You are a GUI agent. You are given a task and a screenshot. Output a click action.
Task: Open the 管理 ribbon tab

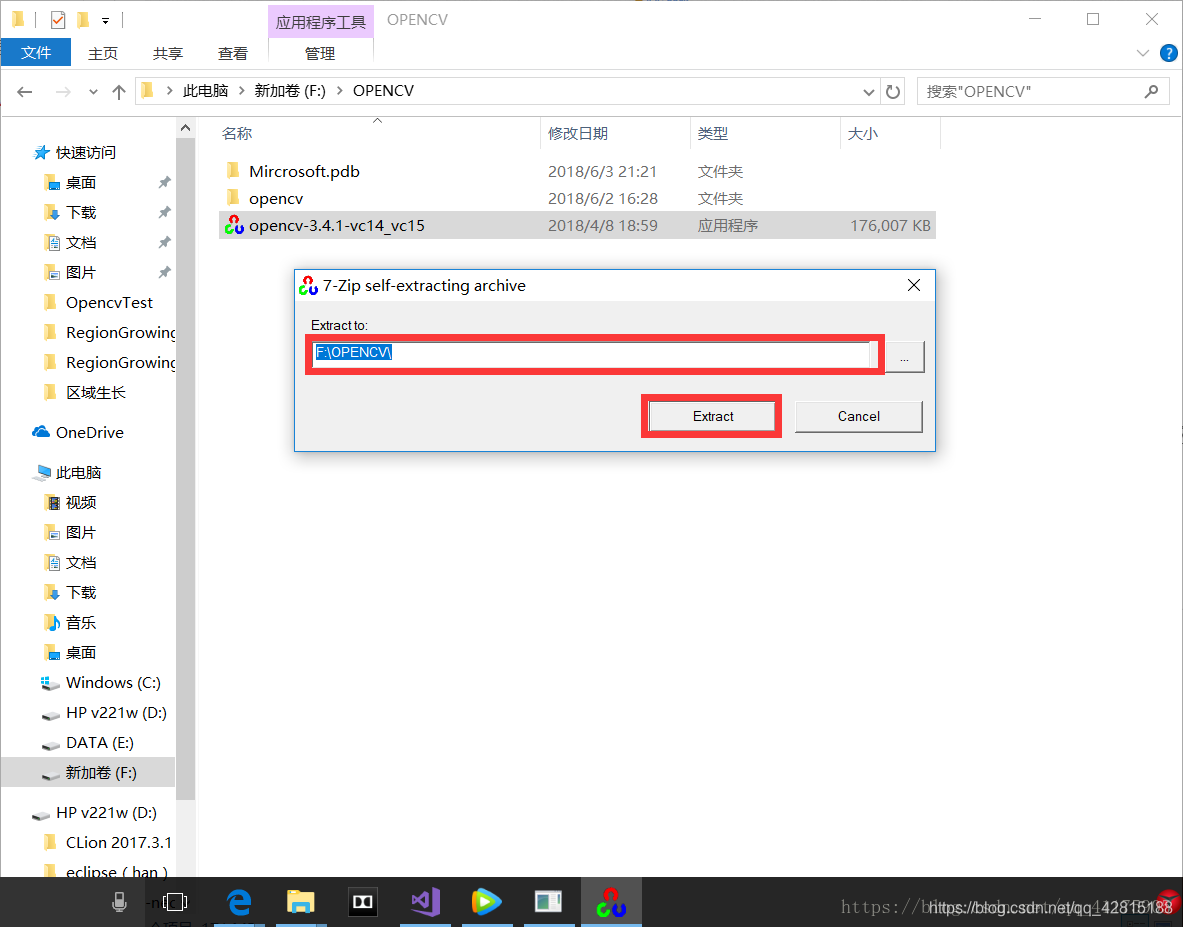[x=320, y=54]
